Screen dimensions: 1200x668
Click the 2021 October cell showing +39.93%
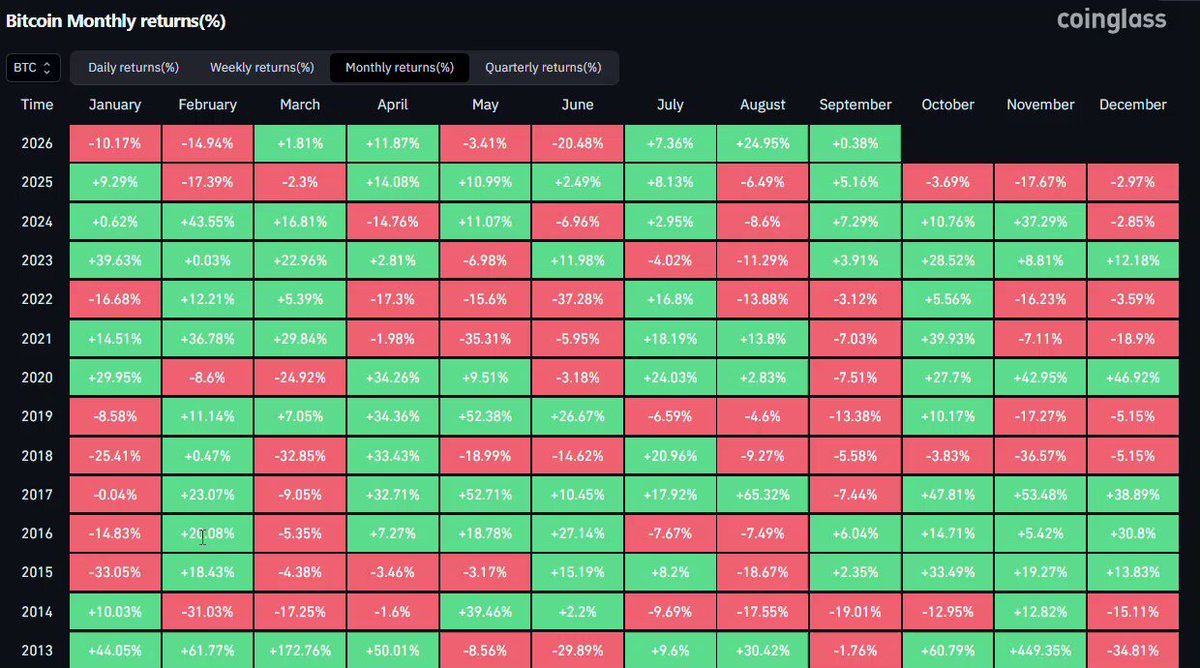(x=948, y=338)
